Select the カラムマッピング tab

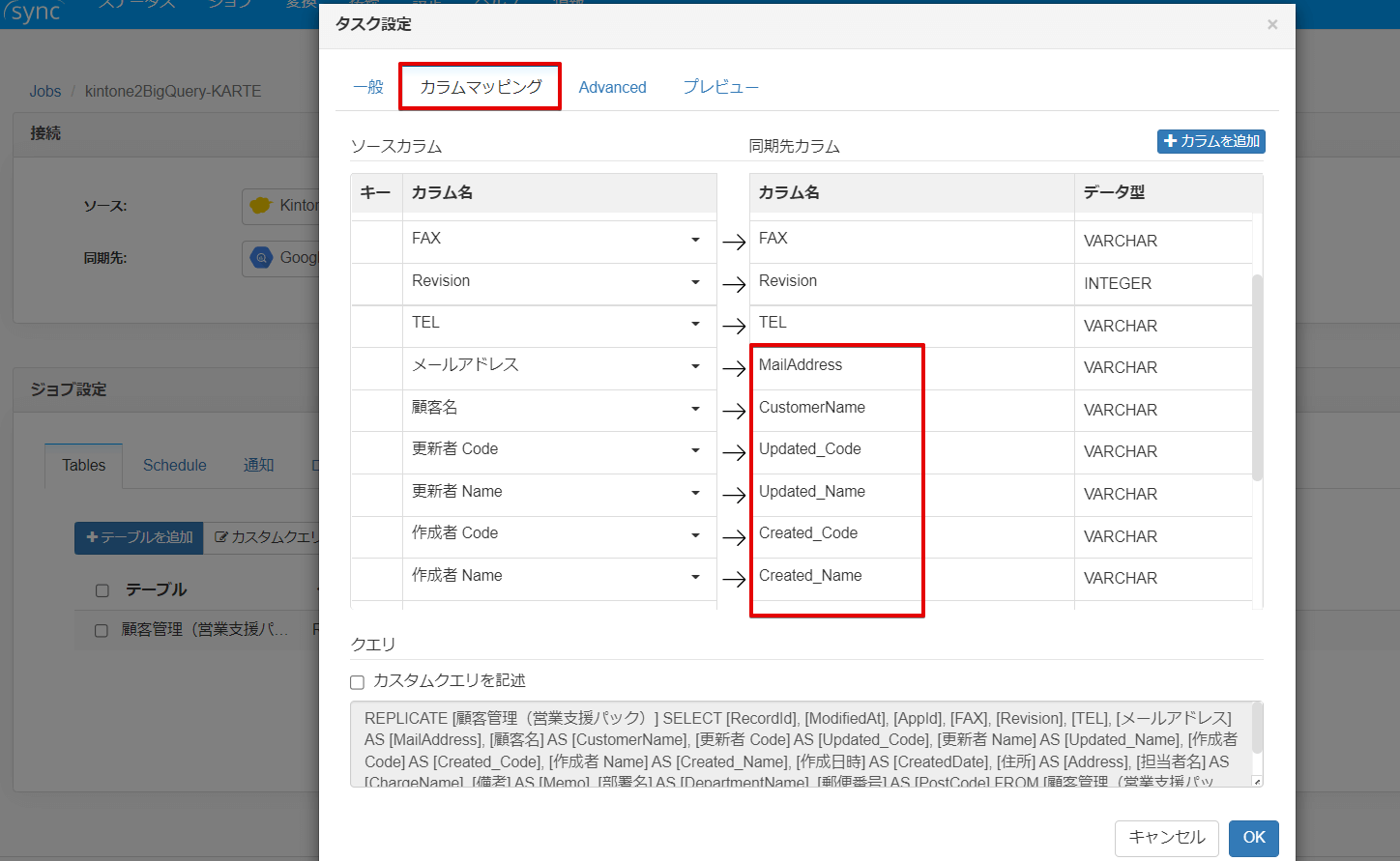click(x=481, y=87)
